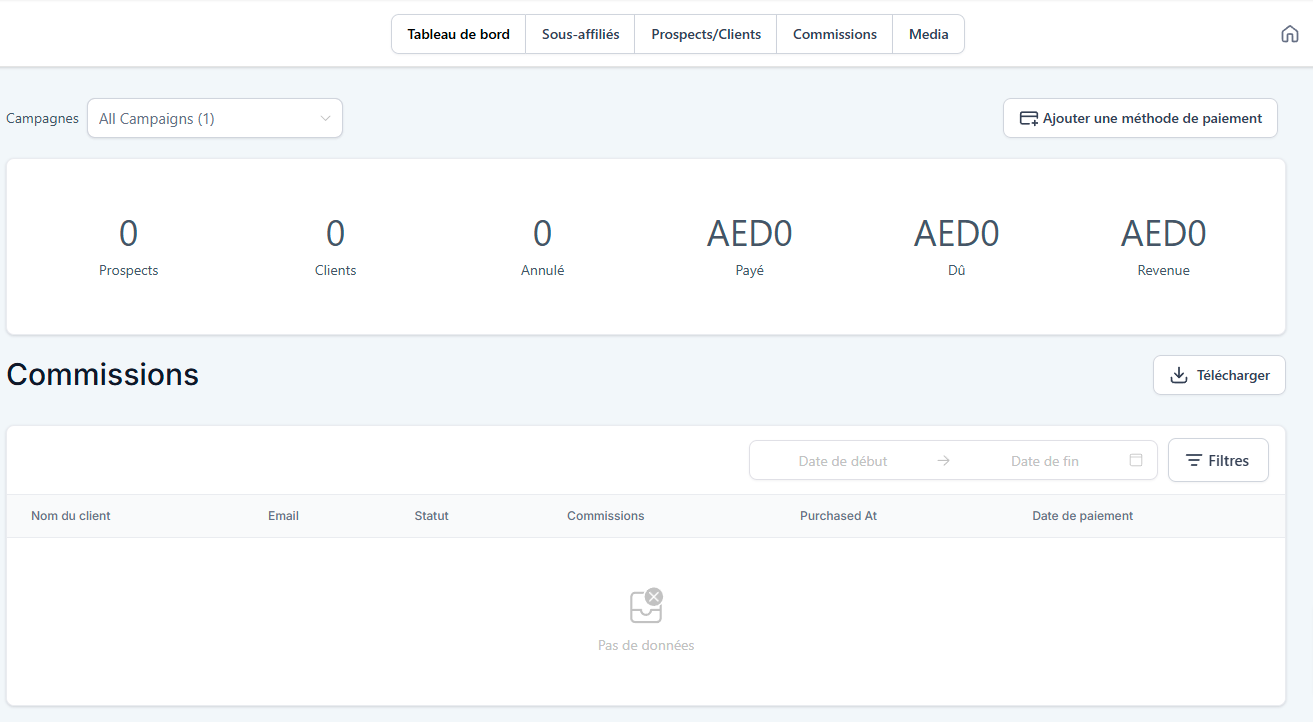Click the Nom du client column header
The image size is (1313, 722).
click(x=71, y=516)
